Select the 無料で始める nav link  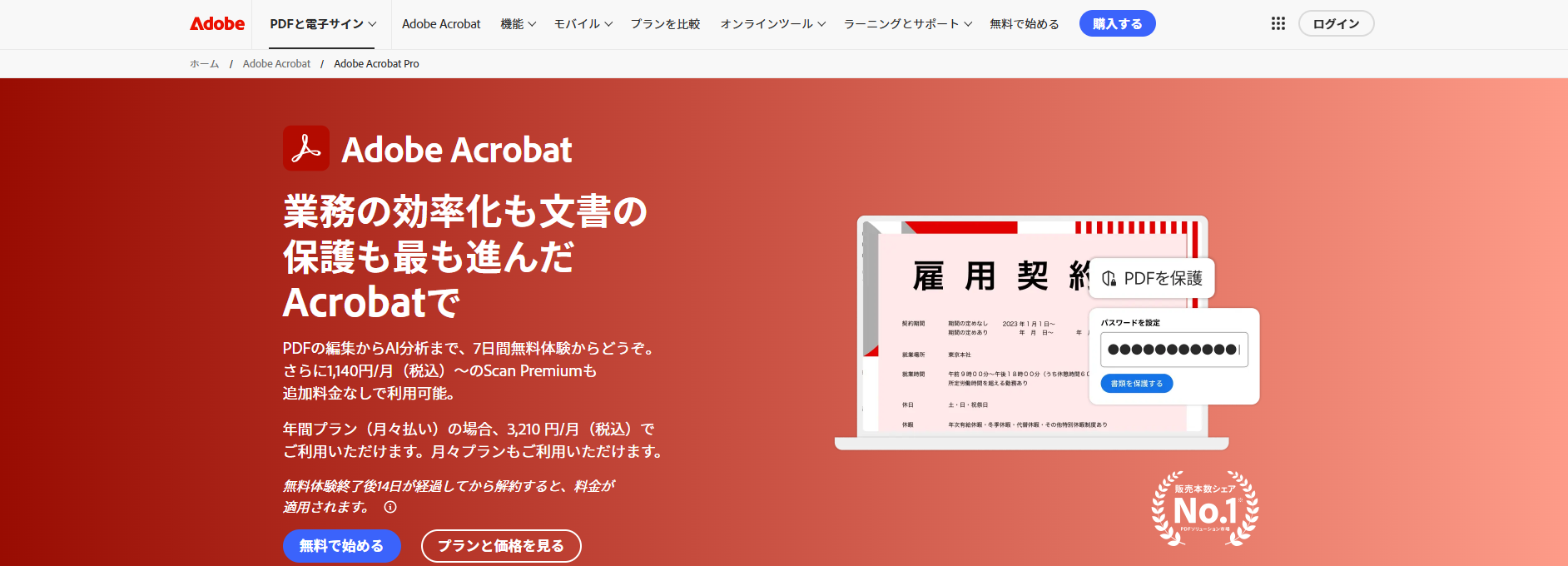[1025, 23]
